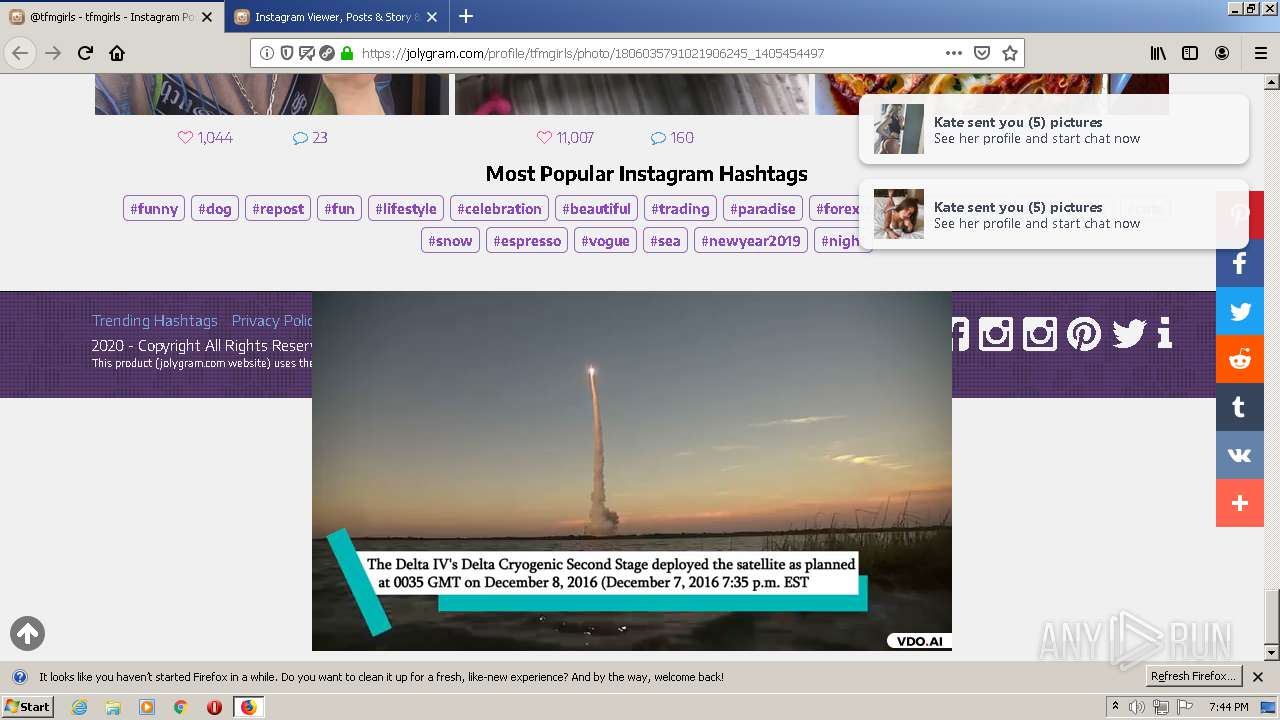Screen dimensions: 1280x720
Task: Open Opera from taskbar
Action: pyautogui.click(x=214, y=707)
